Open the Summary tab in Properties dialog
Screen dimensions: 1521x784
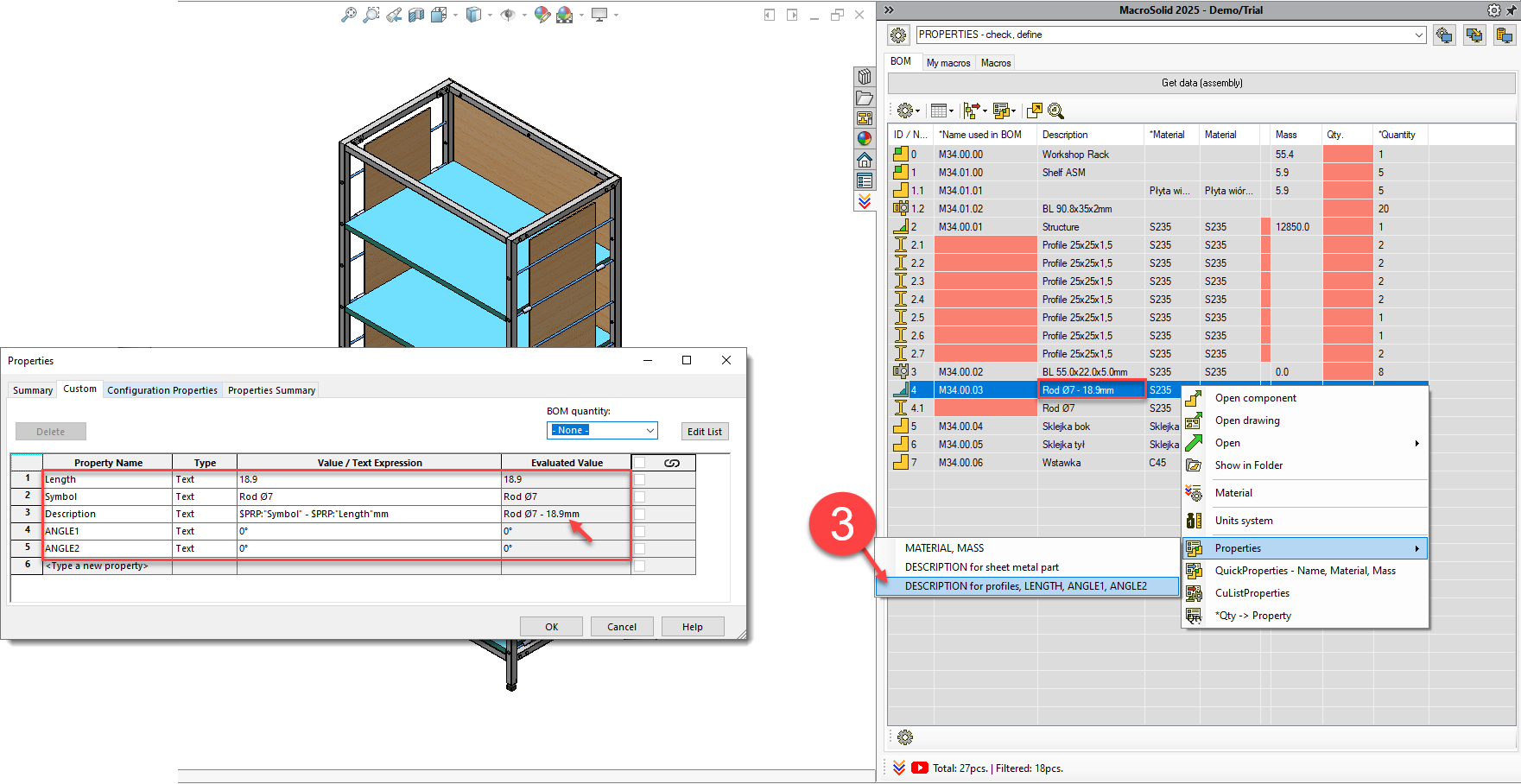click(33, 390)
